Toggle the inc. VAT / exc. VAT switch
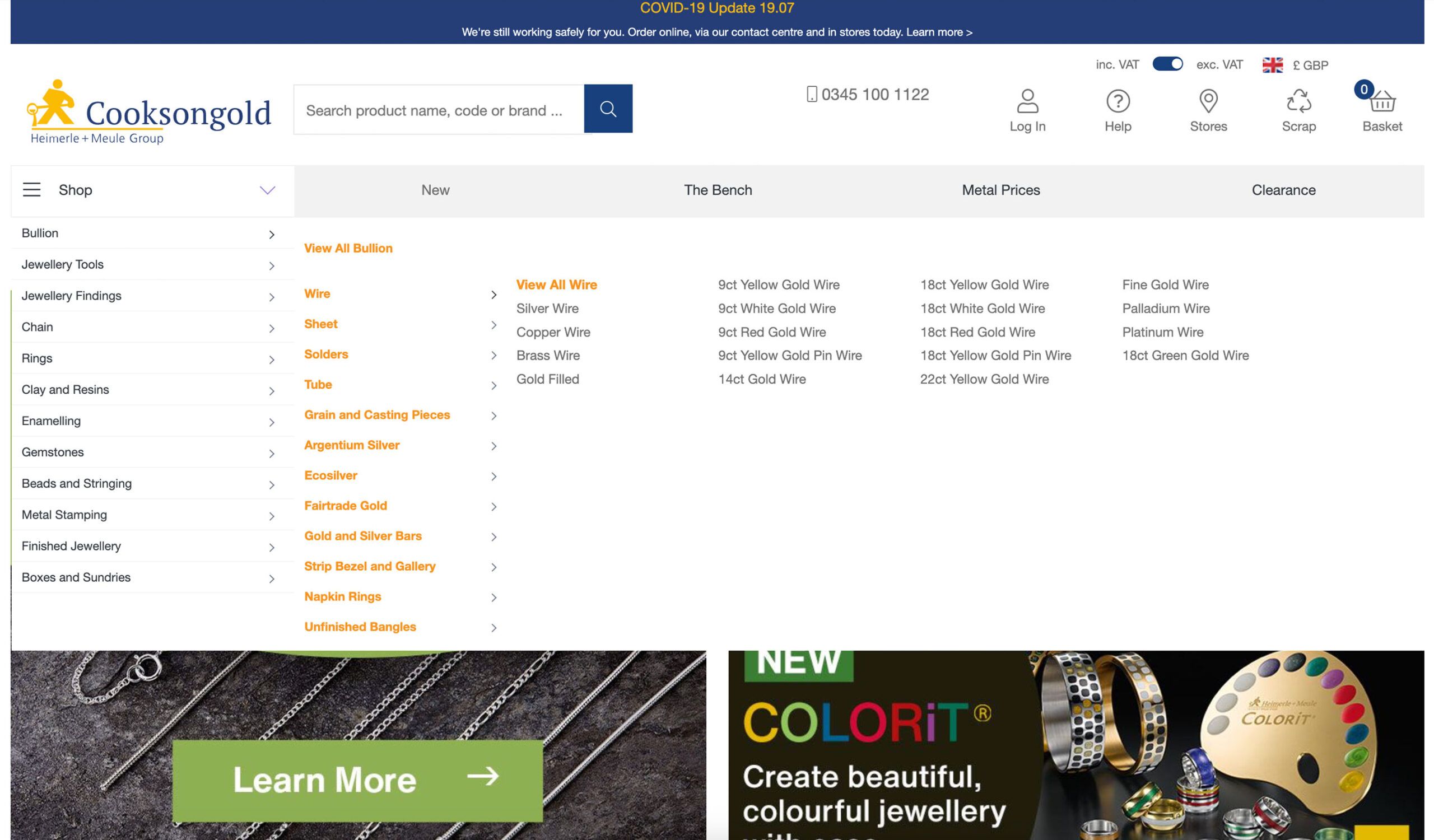This screenshot has height=840, width=1434. click(x=1167, y=64)
